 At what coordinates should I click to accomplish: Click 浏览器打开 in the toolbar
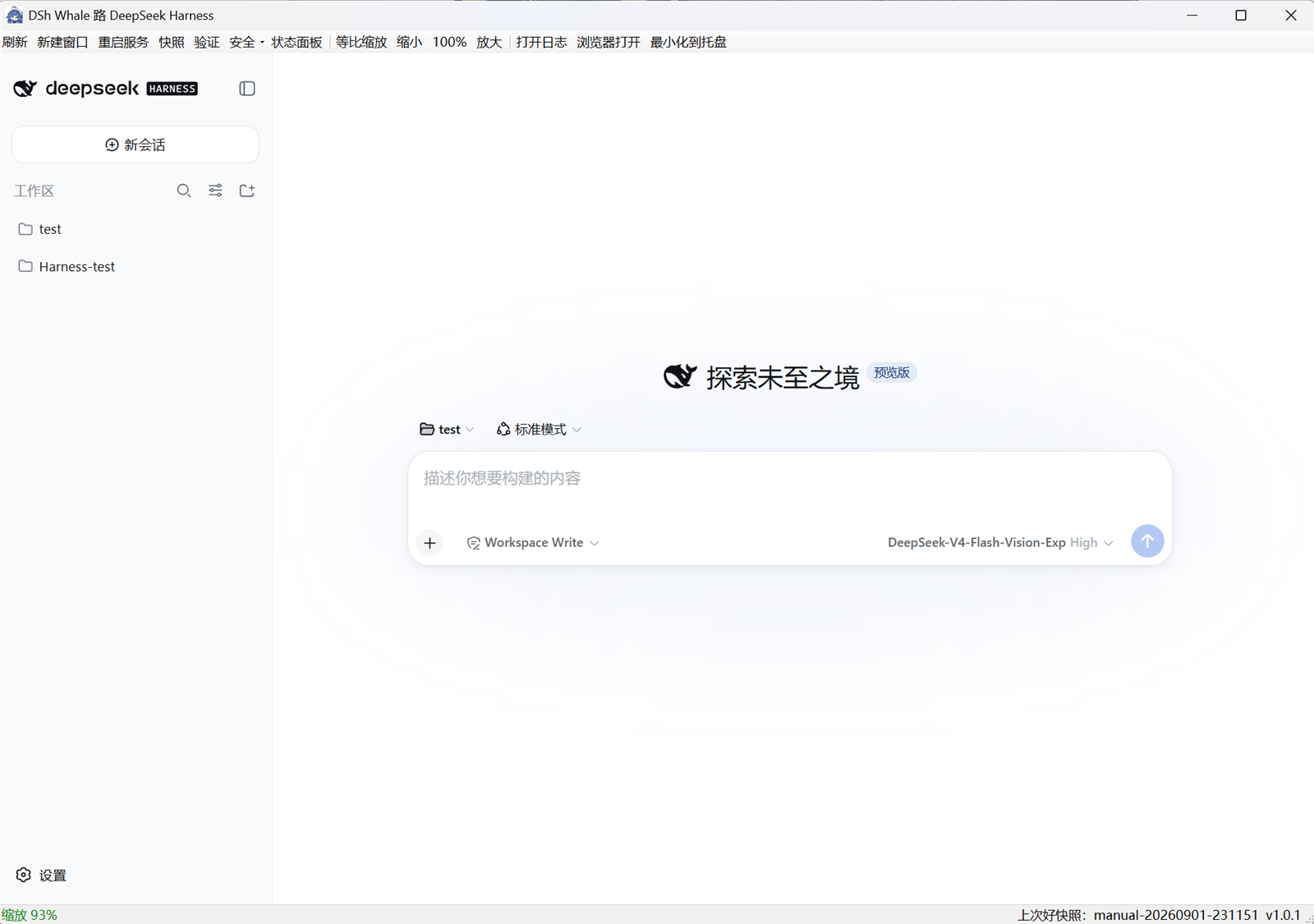tap(609, 43)
